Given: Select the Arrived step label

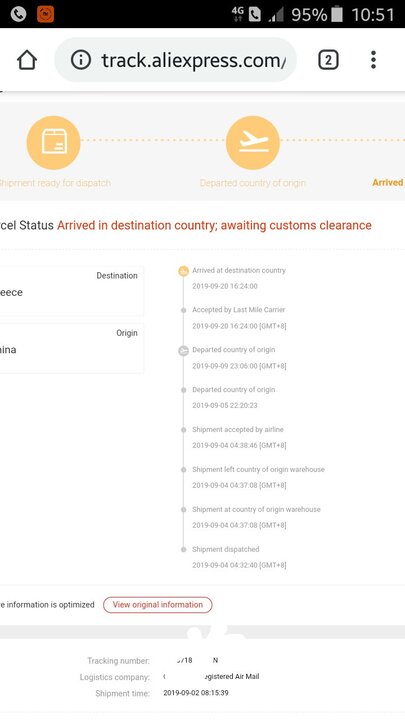Looking at the screenshot, I should tap(388, 182).
